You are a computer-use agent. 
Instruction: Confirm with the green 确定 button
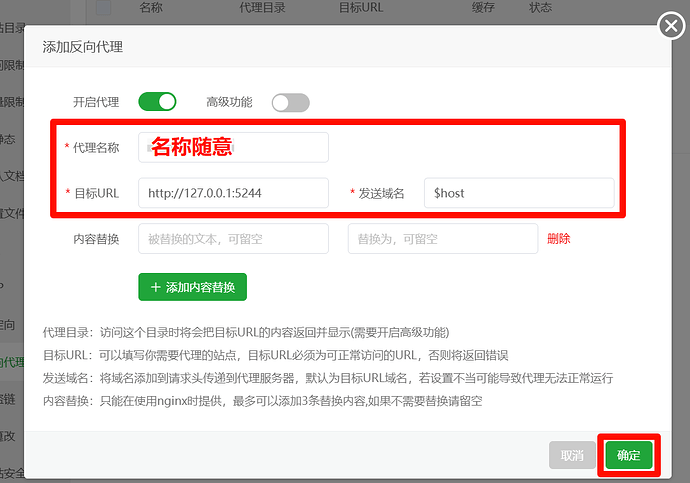pyautogui.click(x=628, y=455)
